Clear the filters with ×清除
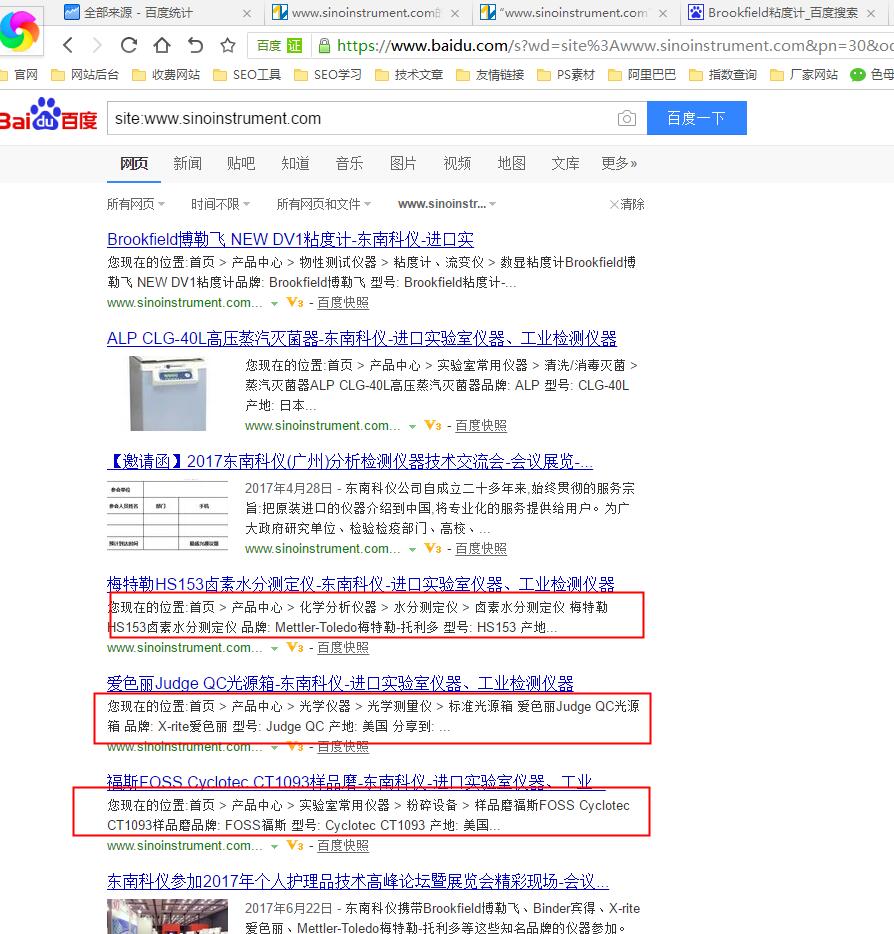The image size is (894, 934). (x=627, y=204)
